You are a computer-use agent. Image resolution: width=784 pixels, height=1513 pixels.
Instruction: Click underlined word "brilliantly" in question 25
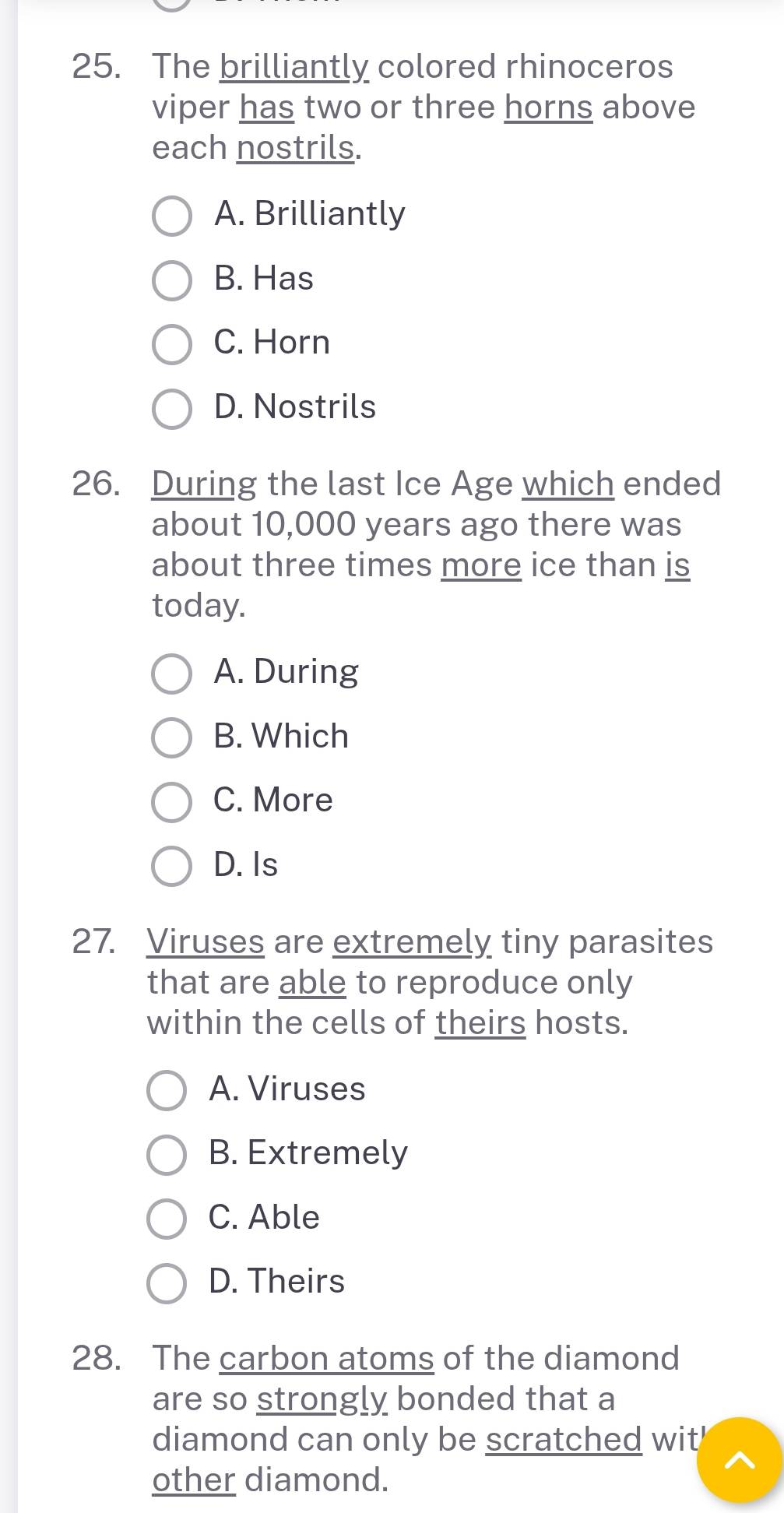tap(294, 67)
